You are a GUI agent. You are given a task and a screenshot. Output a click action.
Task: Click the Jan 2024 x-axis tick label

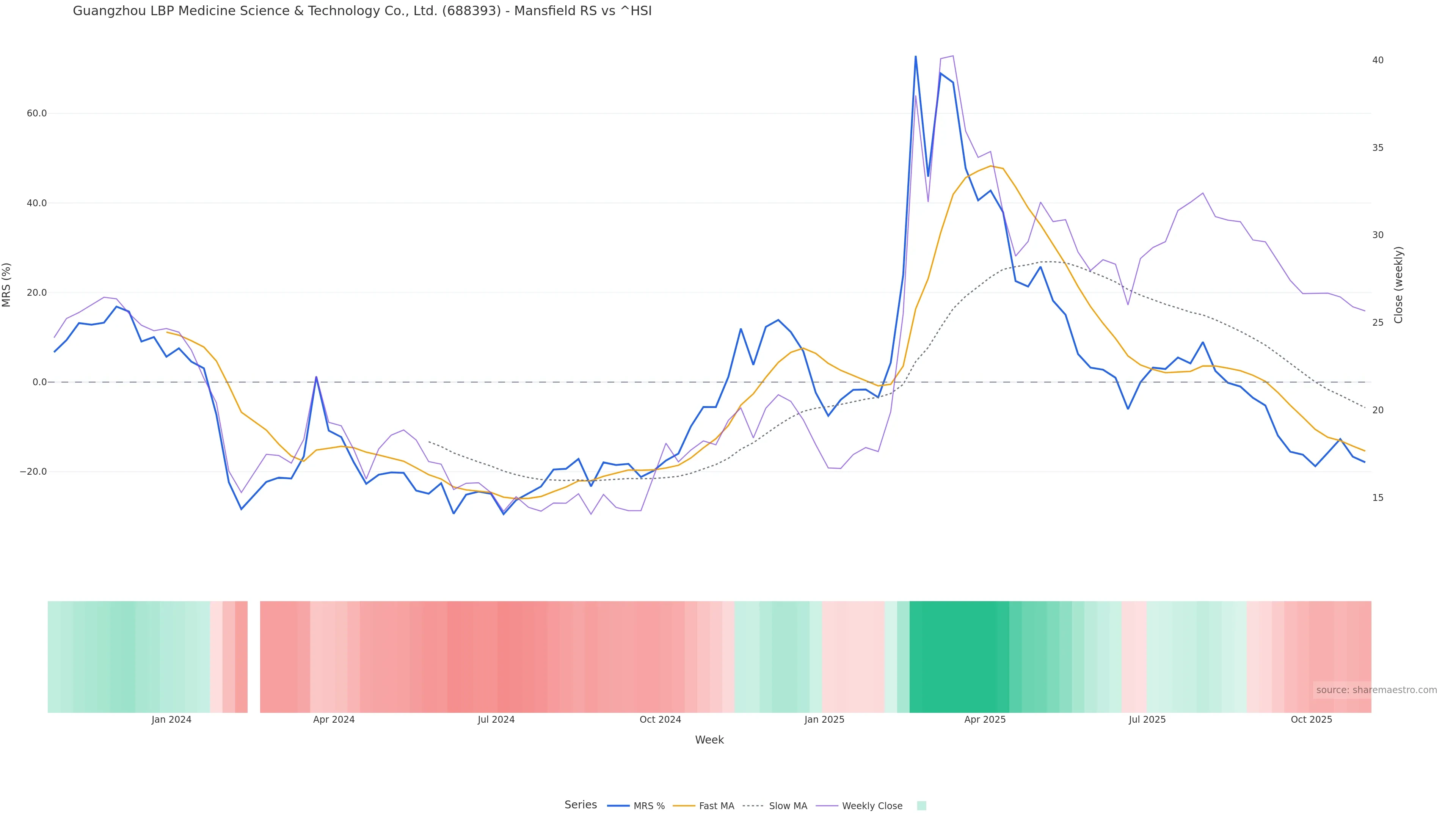171,720
